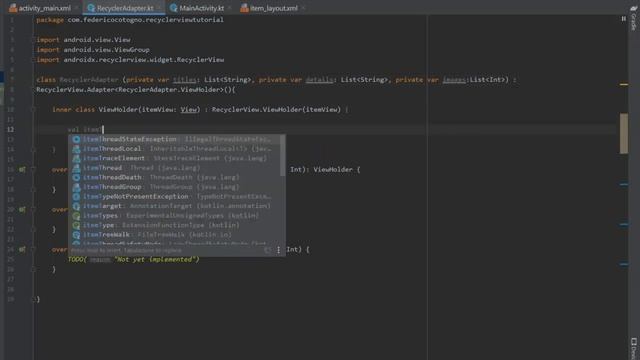
Task: Click the override gutter icon on line 16
Action: (x=22, y=169)
